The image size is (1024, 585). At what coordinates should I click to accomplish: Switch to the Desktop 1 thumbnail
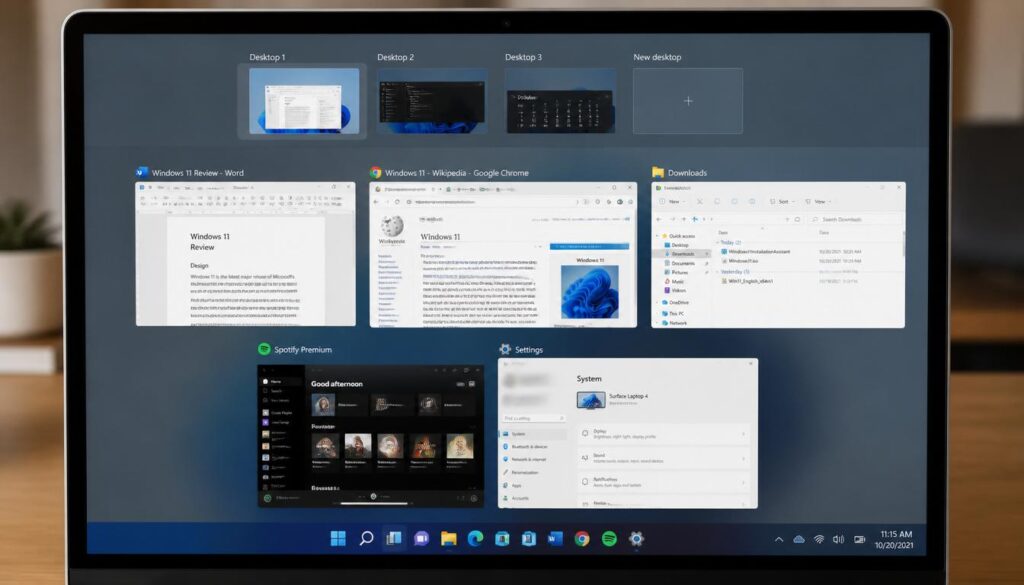point(304,101)
